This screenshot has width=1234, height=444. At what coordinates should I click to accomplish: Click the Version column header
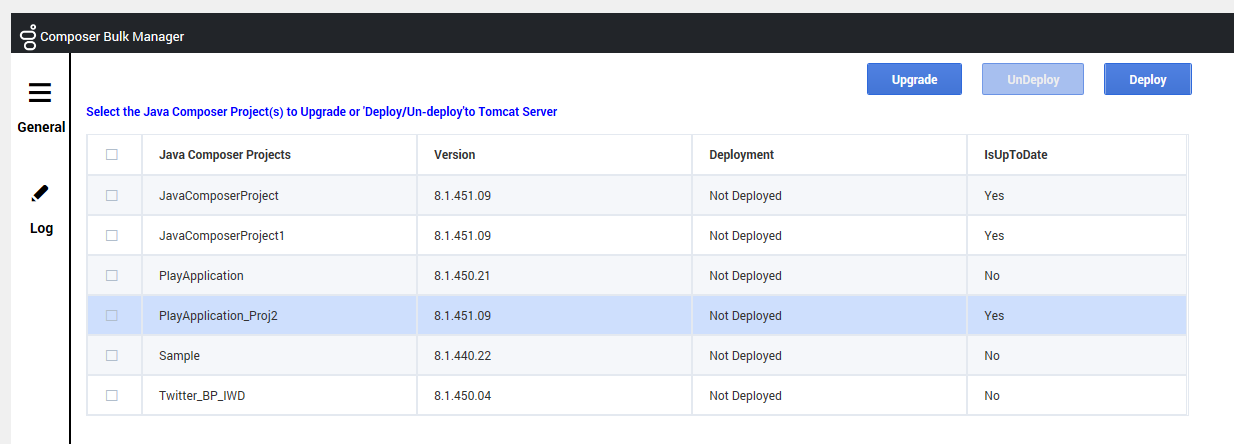pos(455,155)
